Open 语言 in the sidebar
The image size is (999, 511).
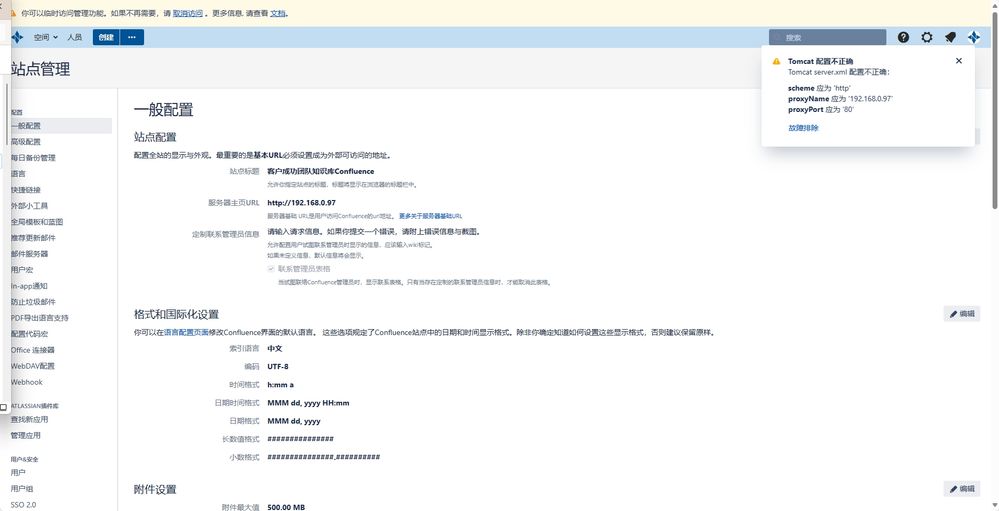click(x=18, y=173)
